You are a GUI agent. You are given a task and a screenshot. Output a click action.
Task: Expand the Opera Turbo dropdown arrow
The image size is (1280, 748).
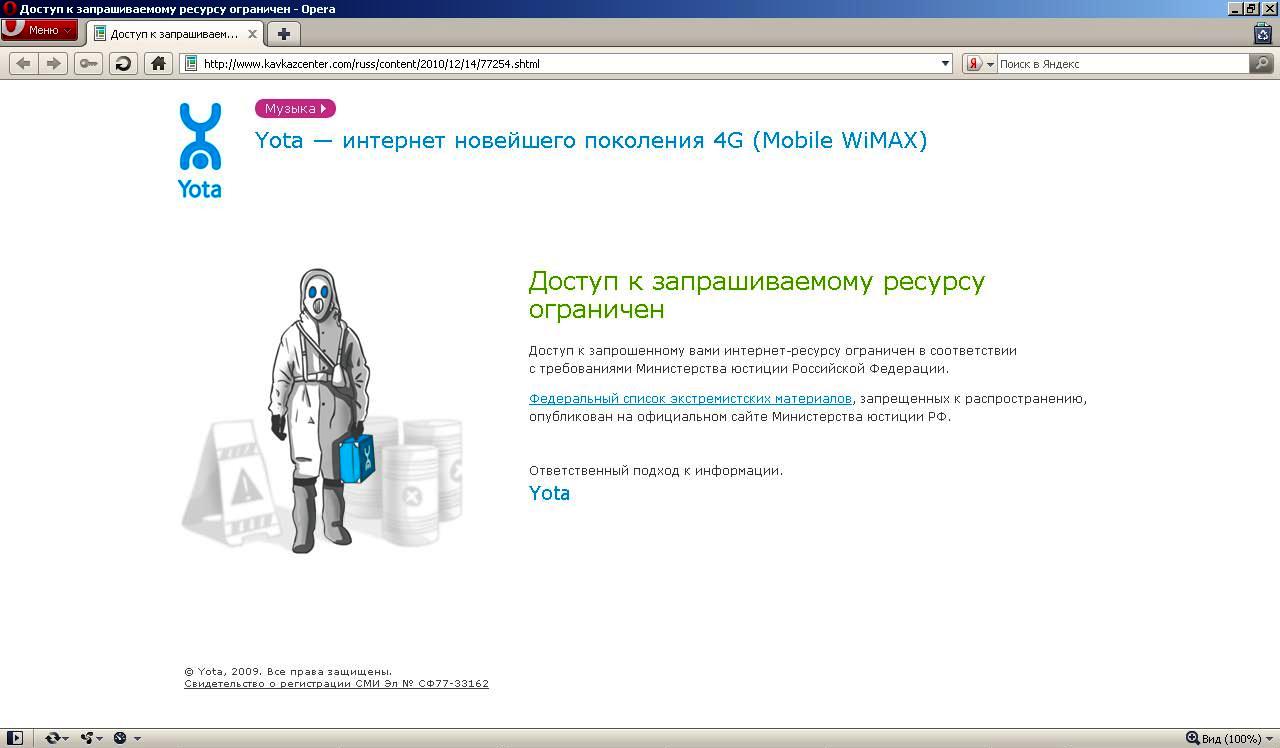click(x=137, y=739)
